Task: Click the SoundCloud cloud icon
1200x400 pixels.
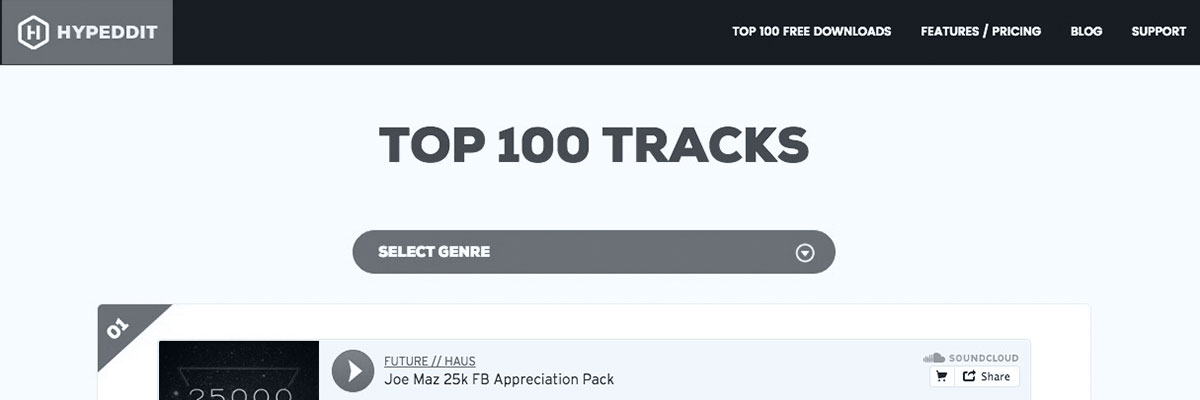Action: (x=933, y=358)
